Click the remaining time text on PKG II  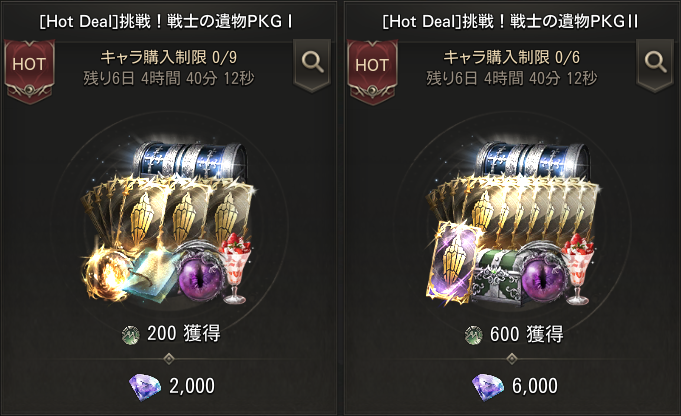(512, 79)
